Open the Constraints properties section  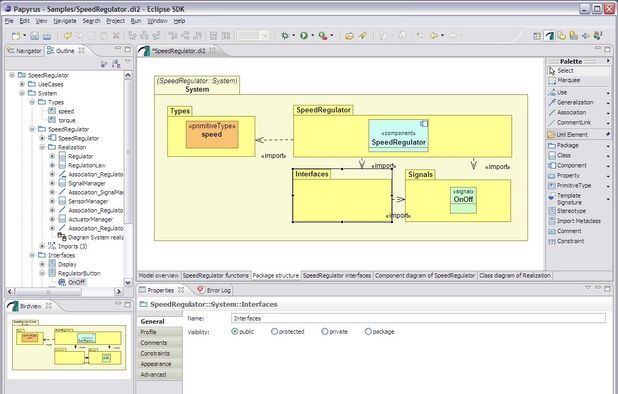[x=160, y=353]
